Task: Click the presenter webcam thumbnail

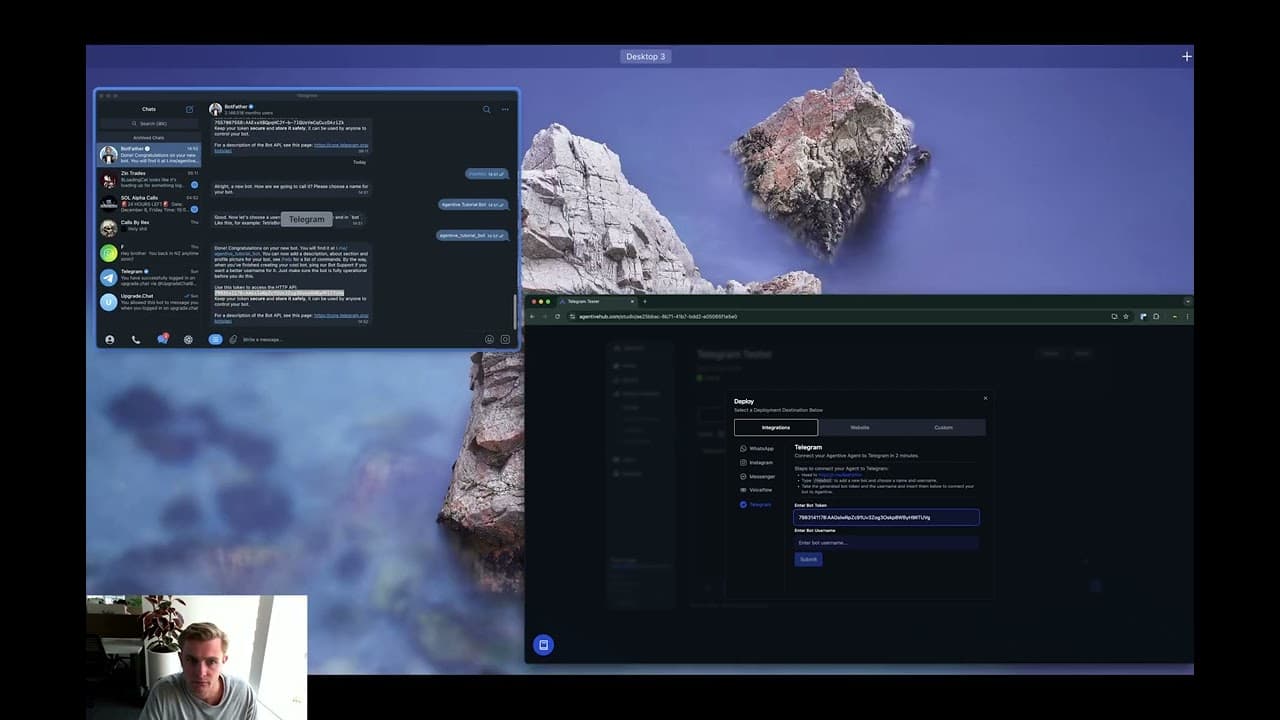Action: pos(196,657)
